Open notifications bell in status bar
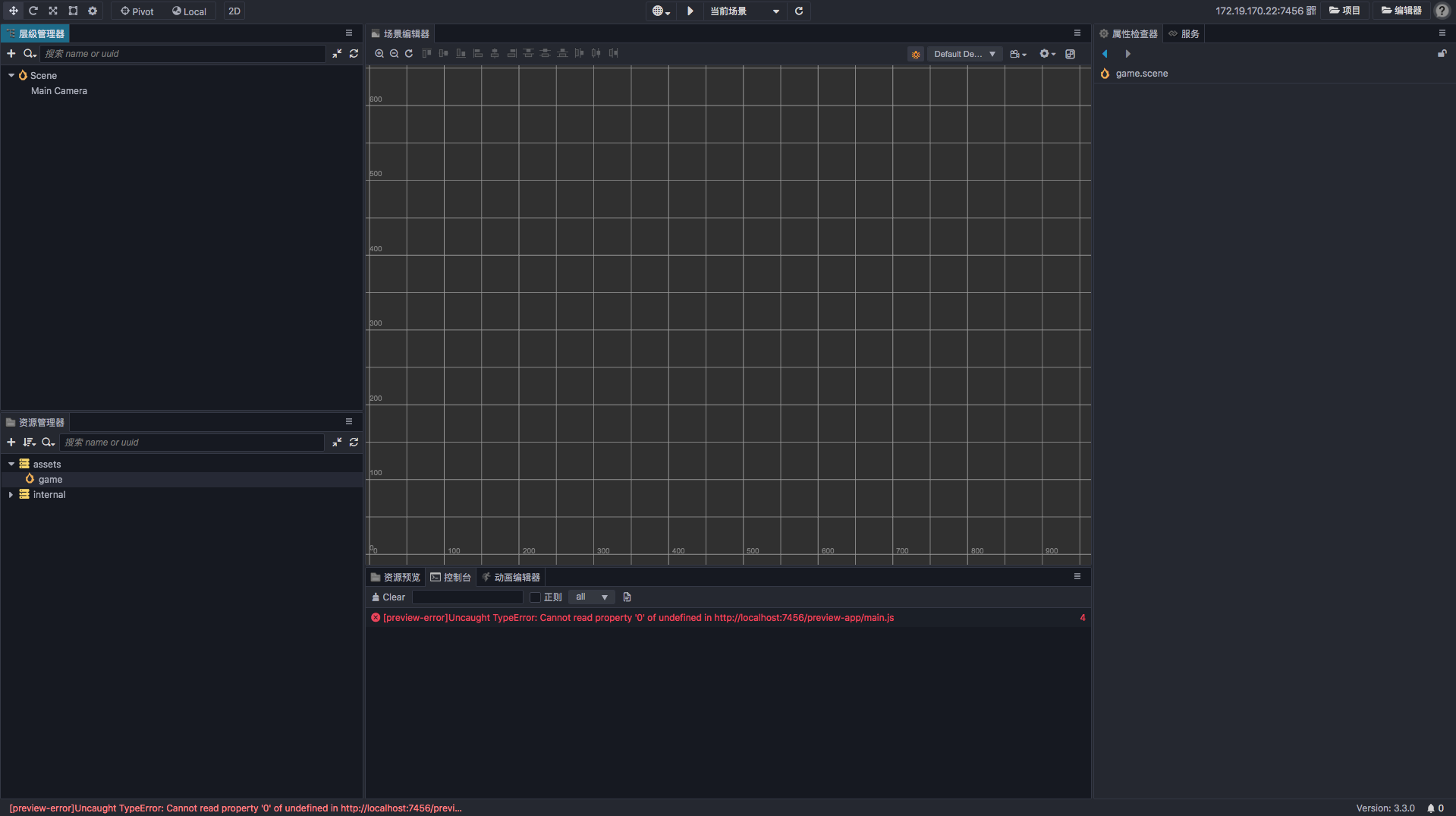The width and height of the screenshot is (1456, 816). click(x=1431, y=808)
